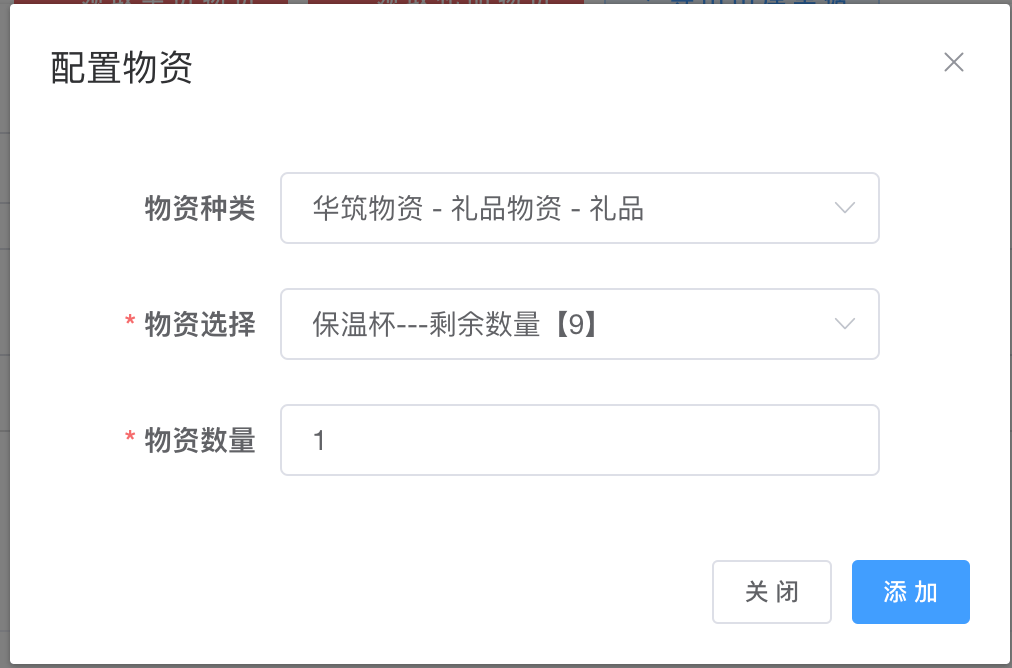Click the 配置物资 dialog title

pyautogui.click(x=121, y=68)
